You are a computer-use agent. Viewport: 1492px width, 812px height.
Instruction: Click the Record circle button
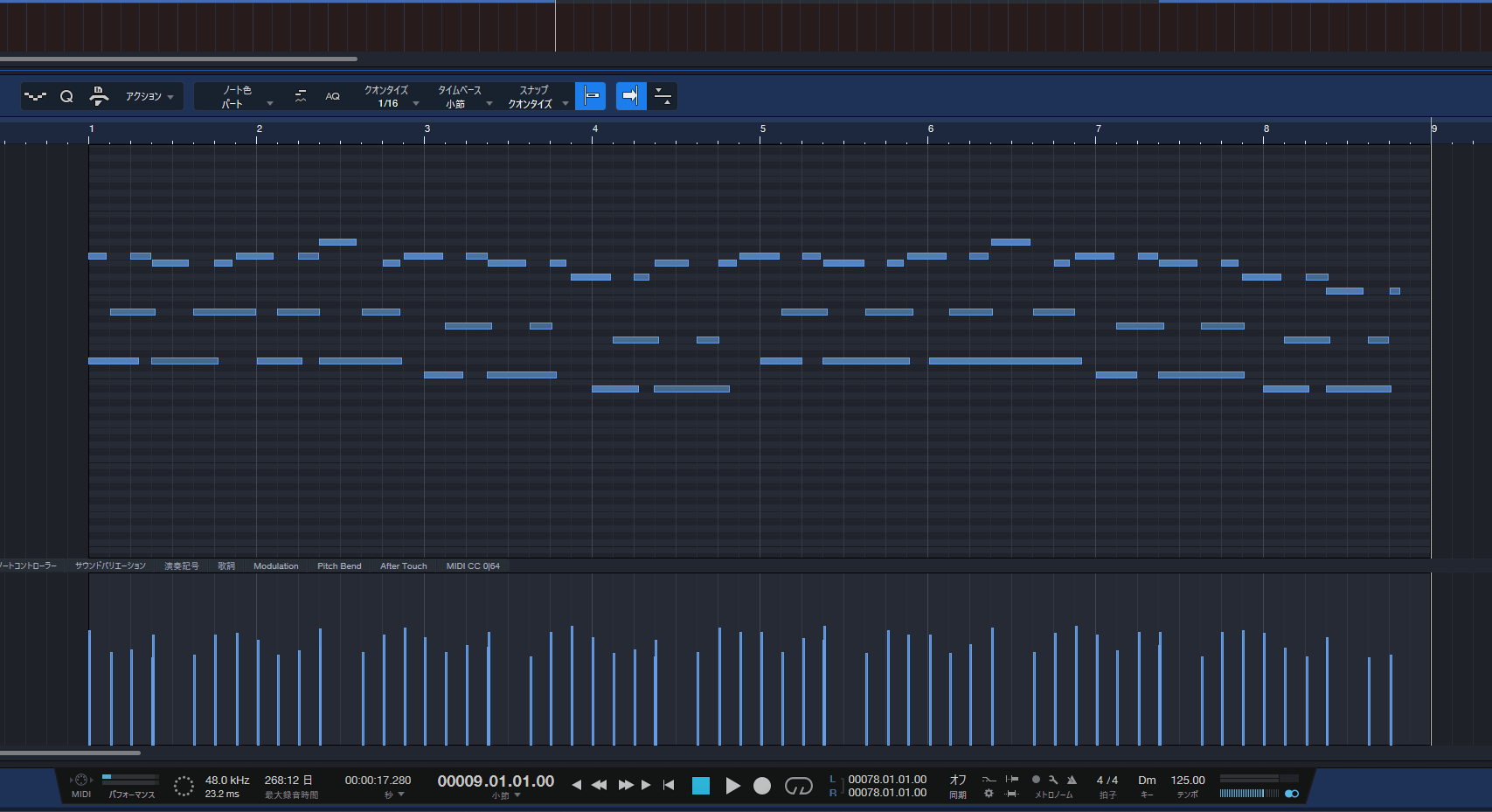pos(762,786)
